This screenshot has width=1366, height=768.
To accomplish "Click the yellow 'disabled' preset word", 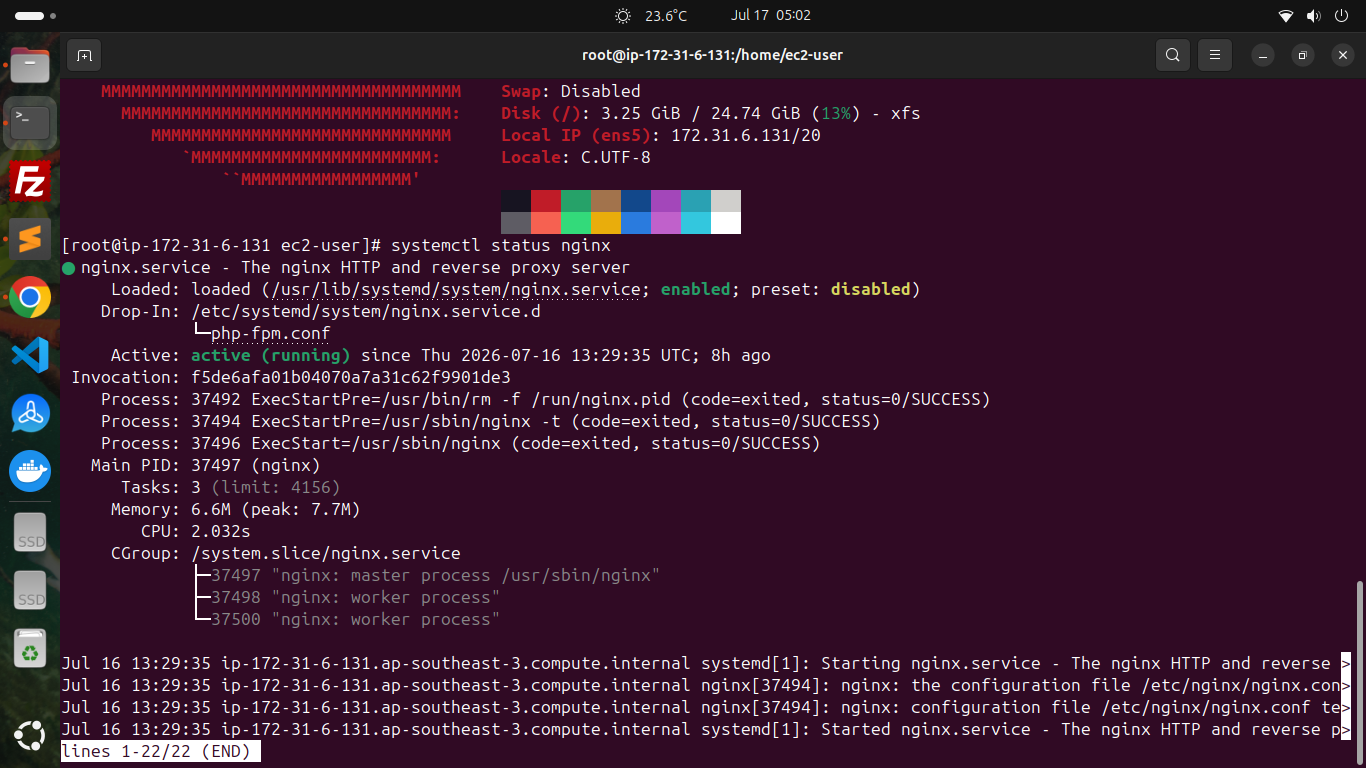I will pos(871,289).
